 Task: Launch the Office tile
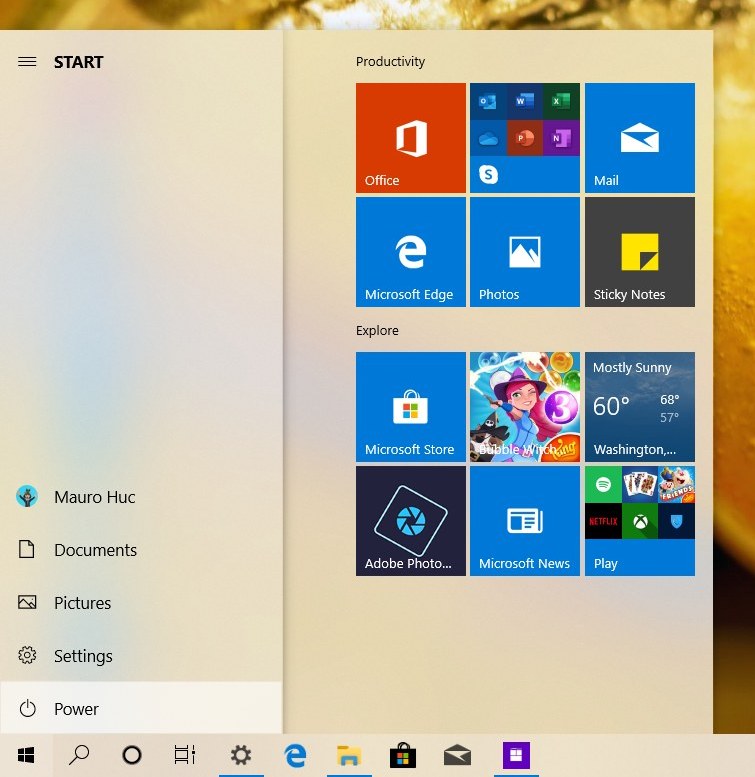pos(411,138)
